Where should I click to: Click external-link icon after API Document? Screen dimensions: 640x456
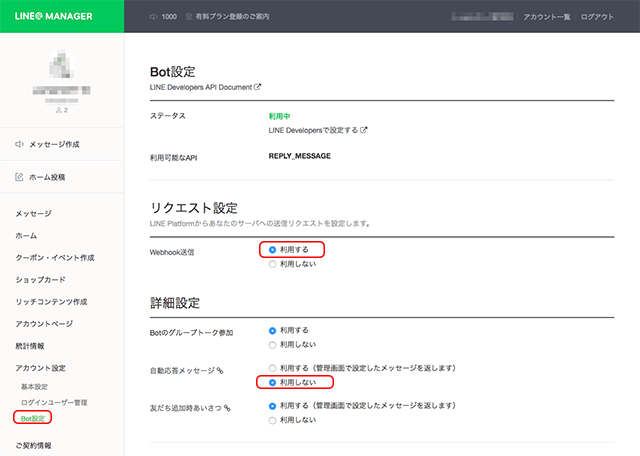coord(257,87)
